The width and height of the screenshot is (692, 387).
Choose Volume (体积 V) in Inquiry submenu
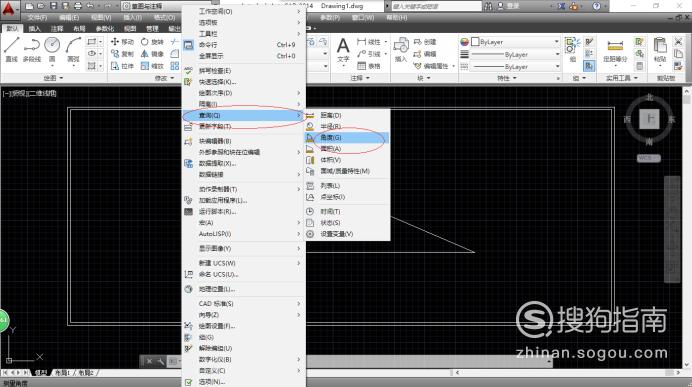(x=347, y=160)
